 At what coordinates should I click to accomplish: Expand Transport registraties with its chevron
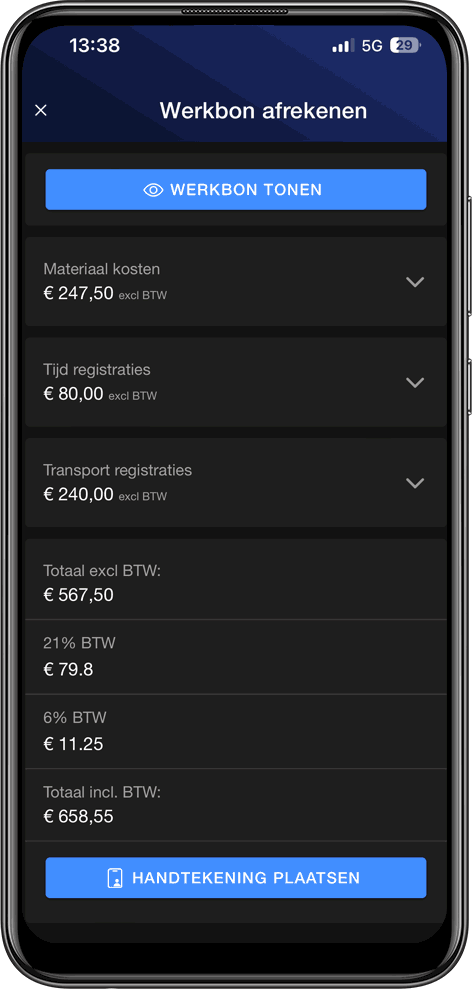(x=415, y=483)
